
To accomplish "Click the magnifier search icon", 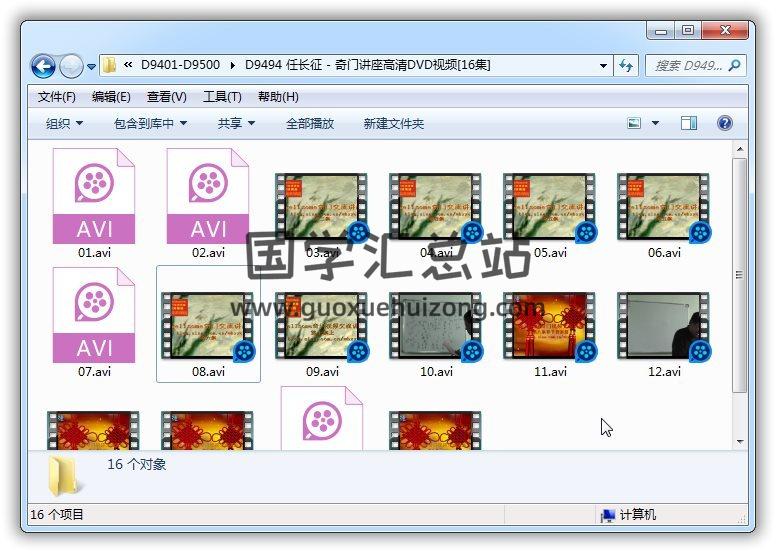I will (x=734, y=65).
